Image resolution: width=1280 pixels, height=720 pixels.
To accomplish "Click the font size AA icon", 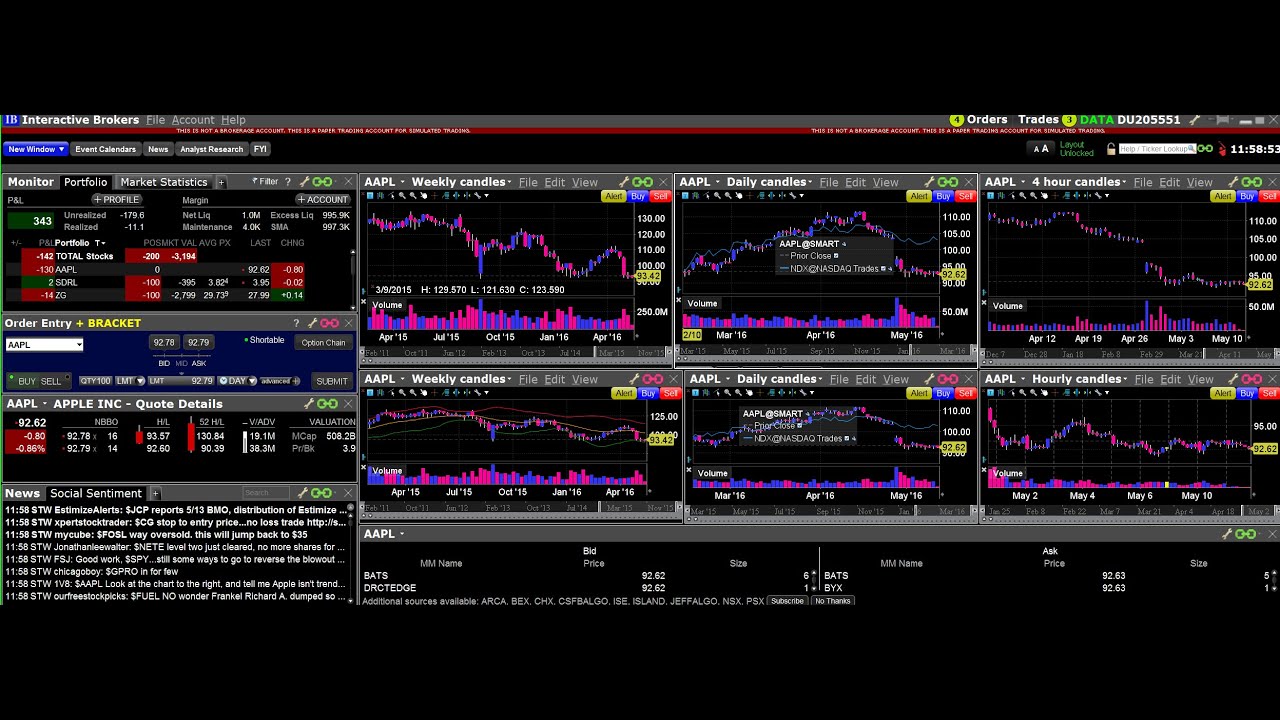I will point(1041,149).
